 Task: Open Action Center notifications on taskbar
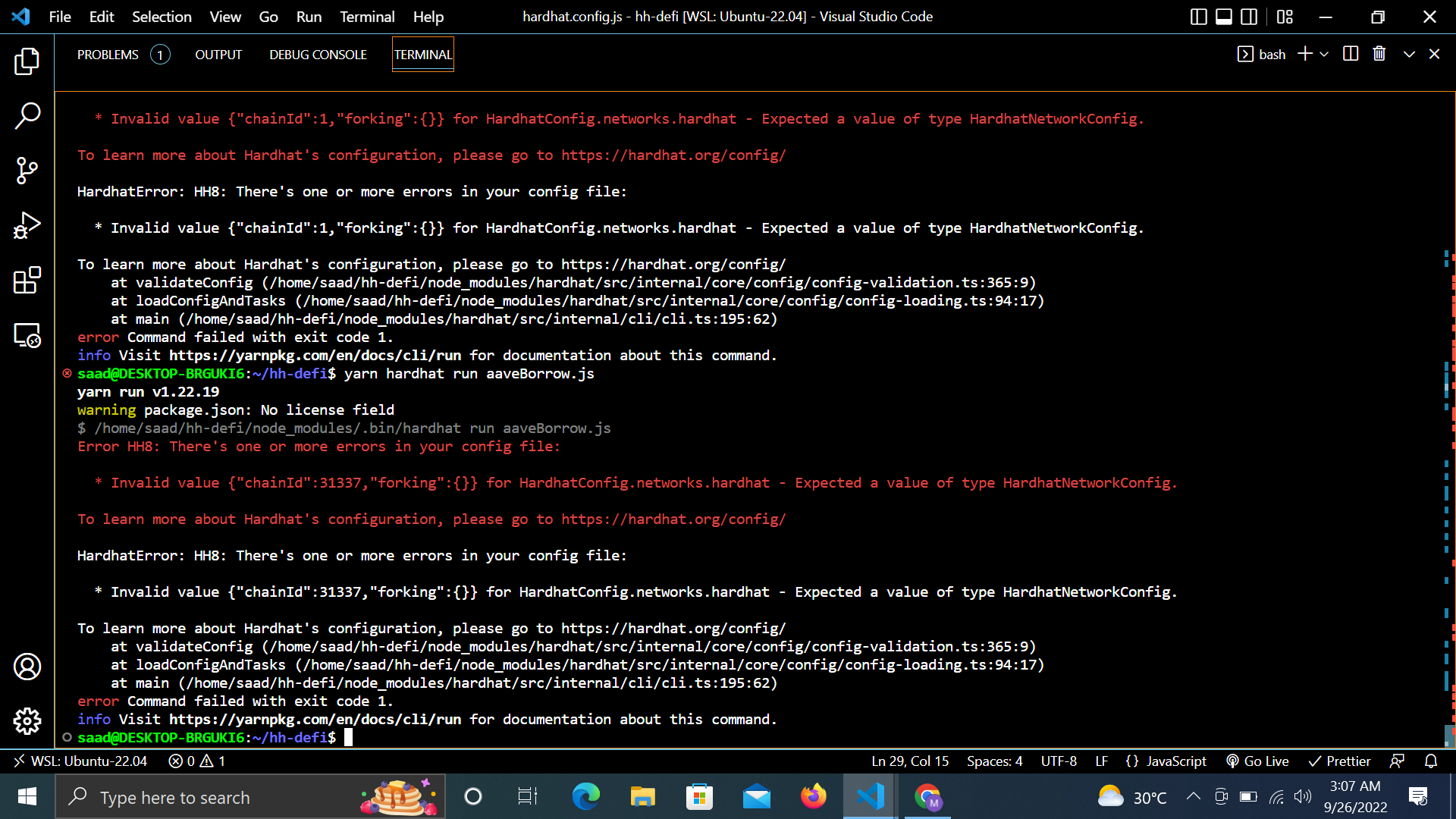pos(1418,796)
